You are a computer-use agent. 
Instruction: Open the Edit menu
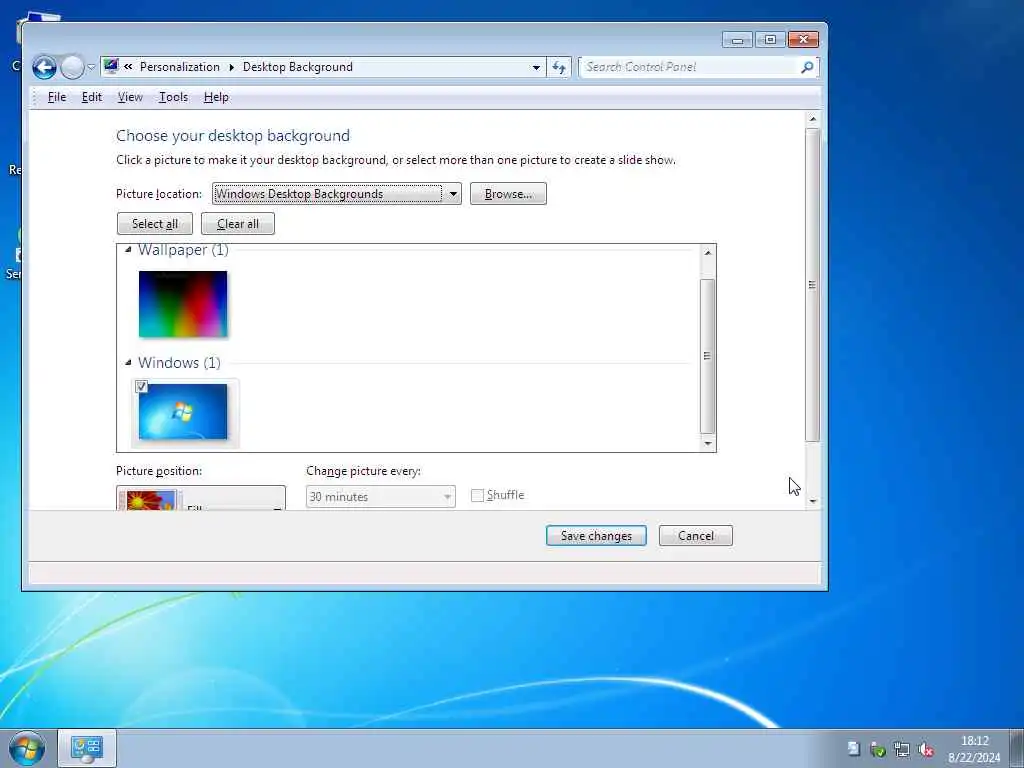click(x=91, y=97)
